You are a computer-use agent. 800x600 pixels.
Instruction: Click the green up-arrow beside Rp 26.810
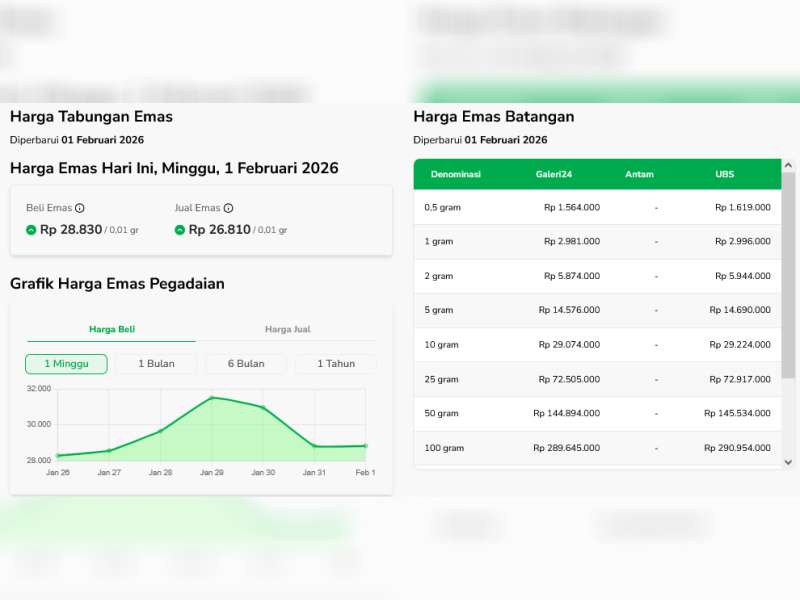click(180, 228)
